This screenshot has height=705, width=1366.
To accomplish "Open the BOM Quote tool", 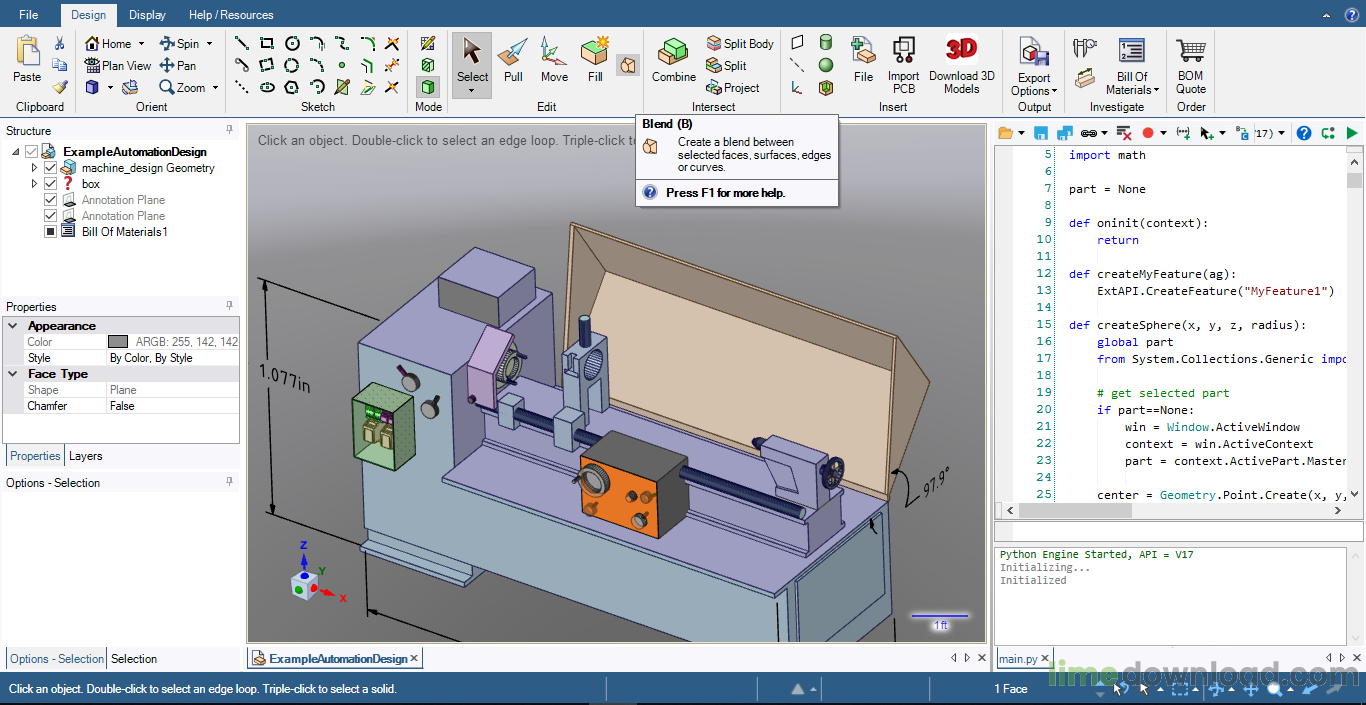I will (1190, 64).
